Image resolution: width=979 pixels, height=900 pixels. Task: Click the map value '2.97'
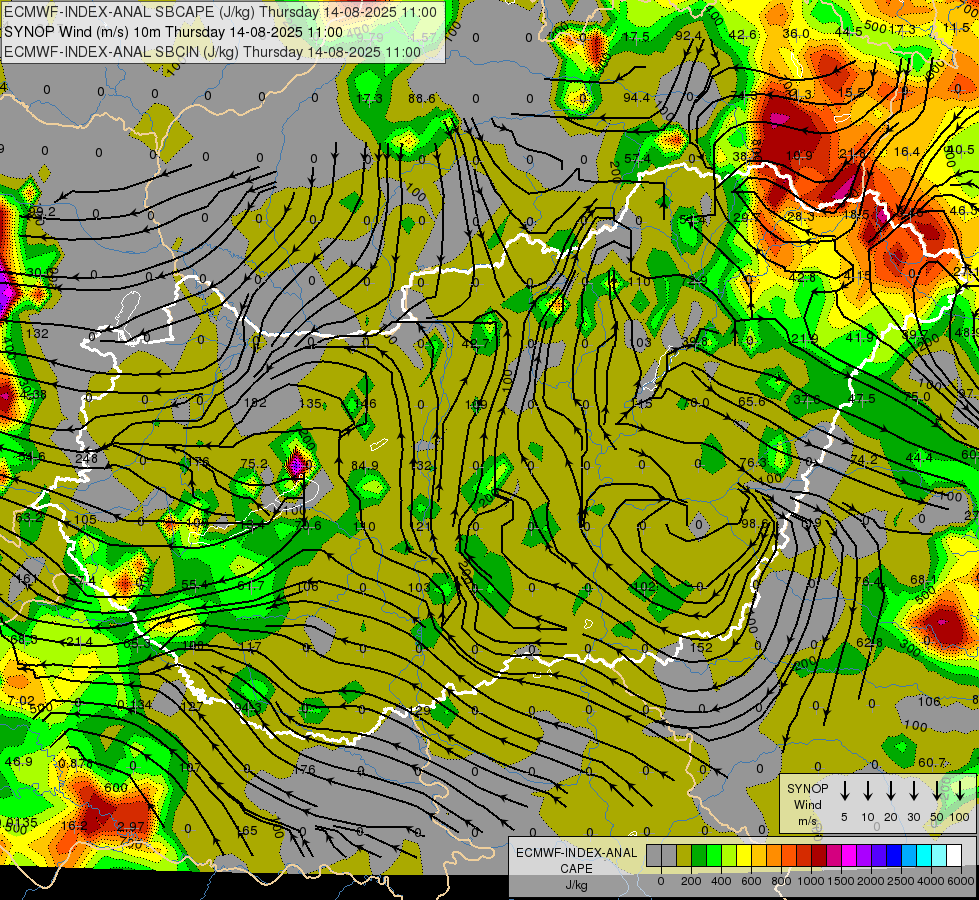pos(131,827)
